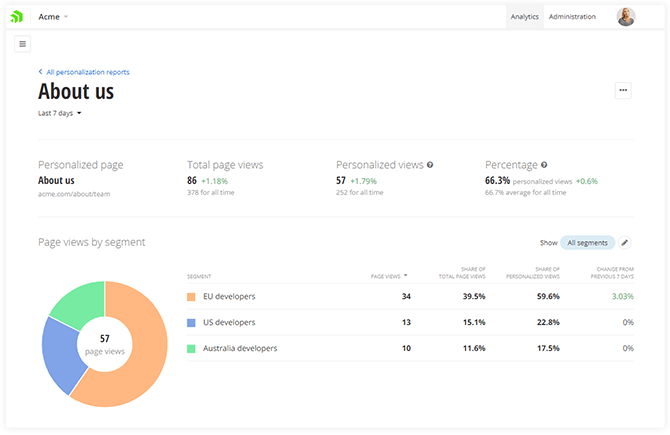Click the pencil edit segments icon
This screenshot has height=435, width=670.
click(625, 242)
